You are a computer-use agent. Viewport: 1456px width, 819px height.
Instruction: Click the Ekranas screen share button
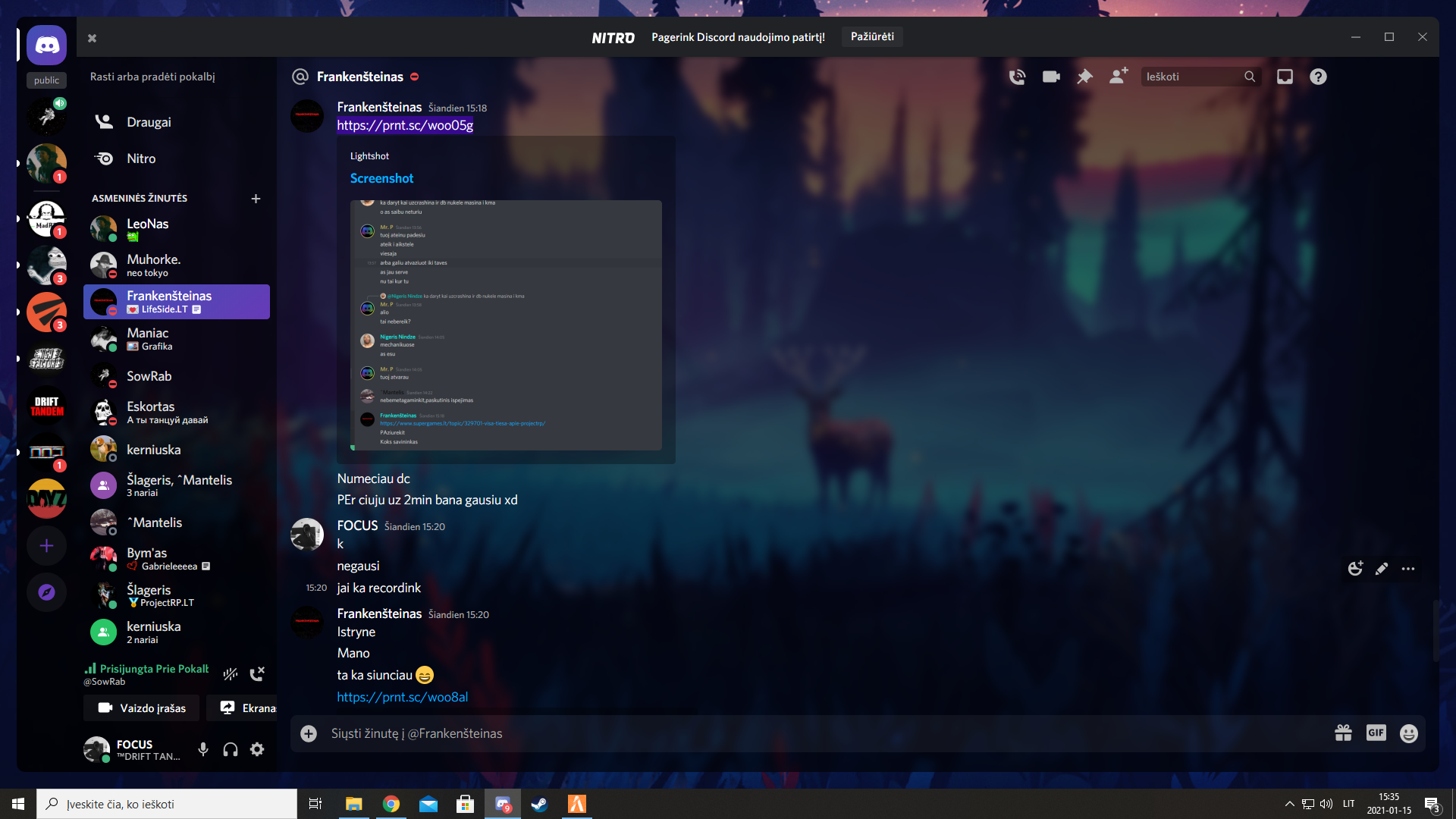(x=243, y=708)
